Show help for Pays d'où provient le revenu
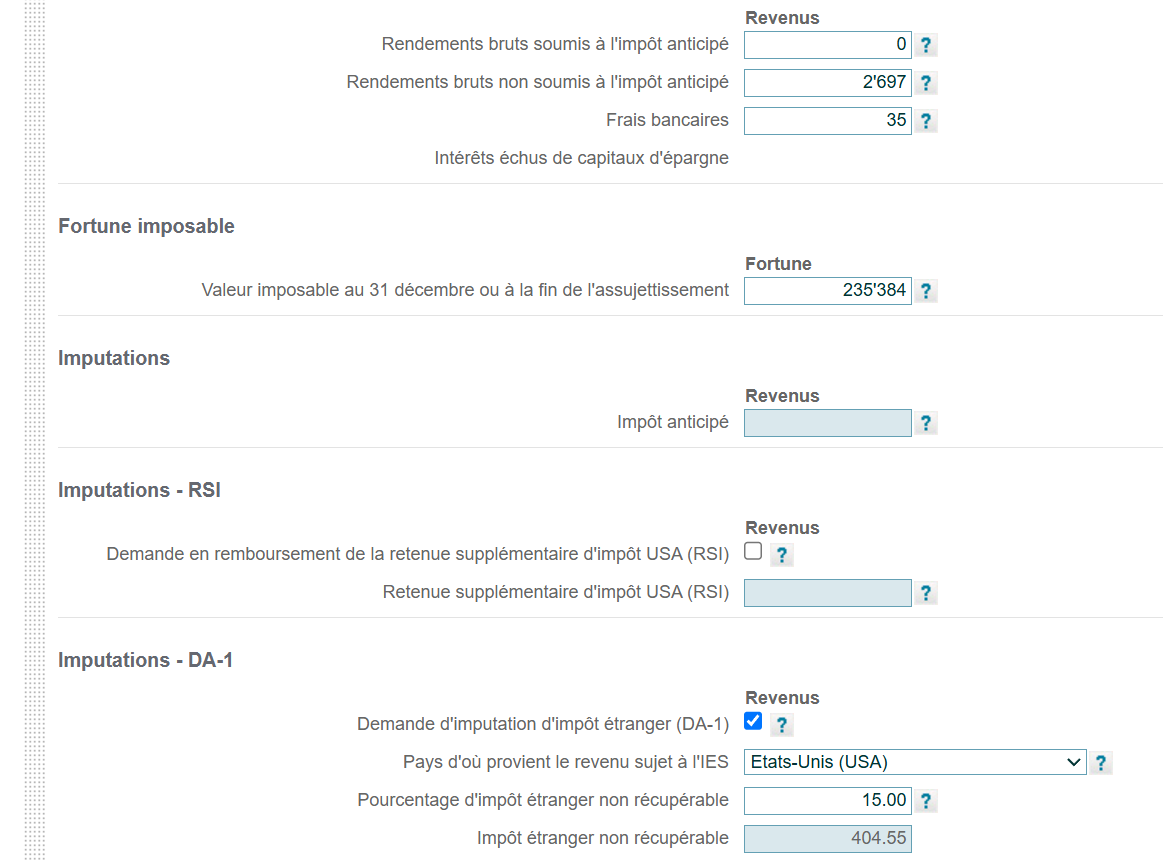The image size is (1163, 862). coord(1101,763)
